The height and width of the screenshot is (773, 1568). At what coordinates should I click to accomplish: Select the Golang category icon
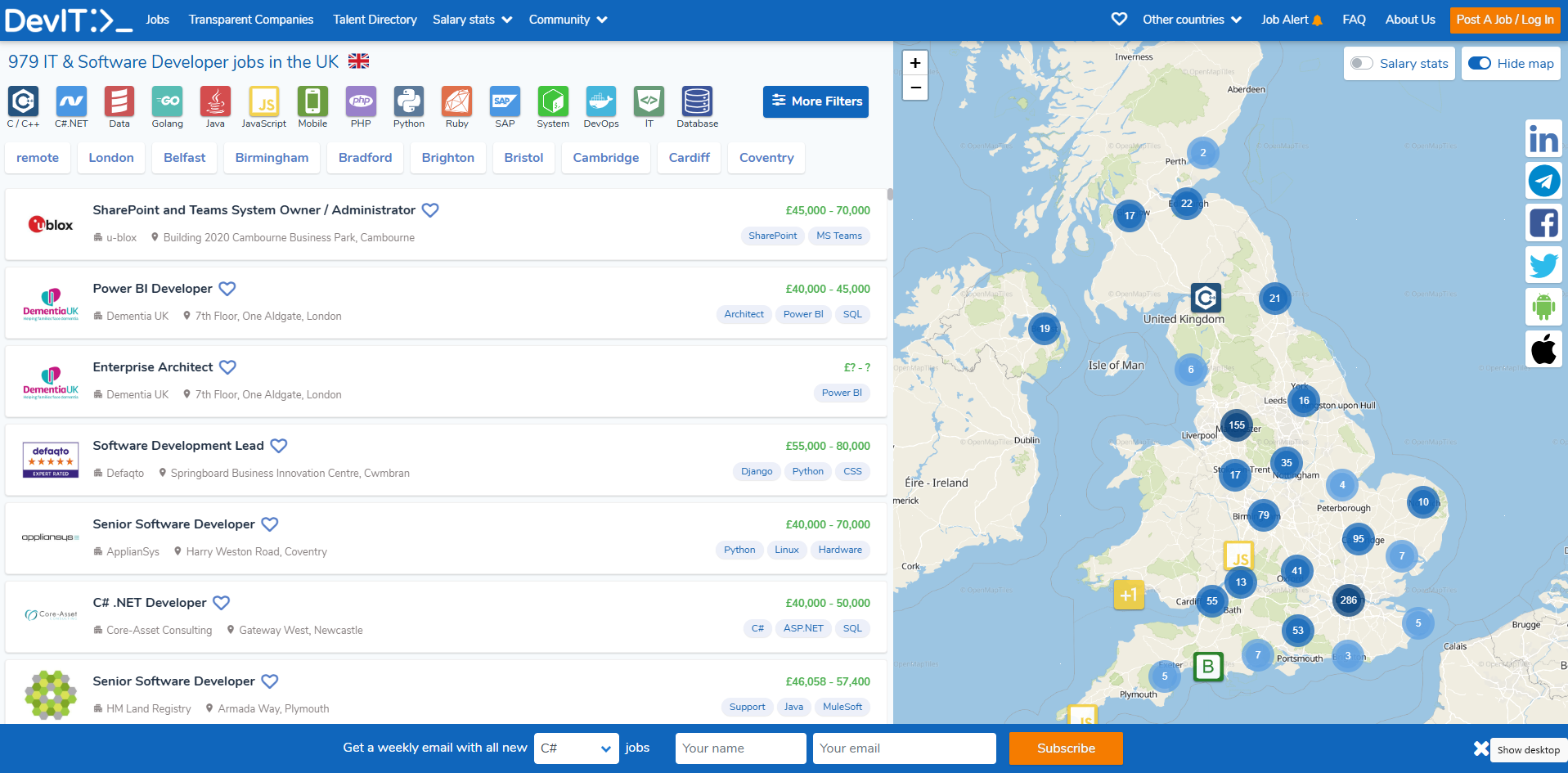(168, 101)
